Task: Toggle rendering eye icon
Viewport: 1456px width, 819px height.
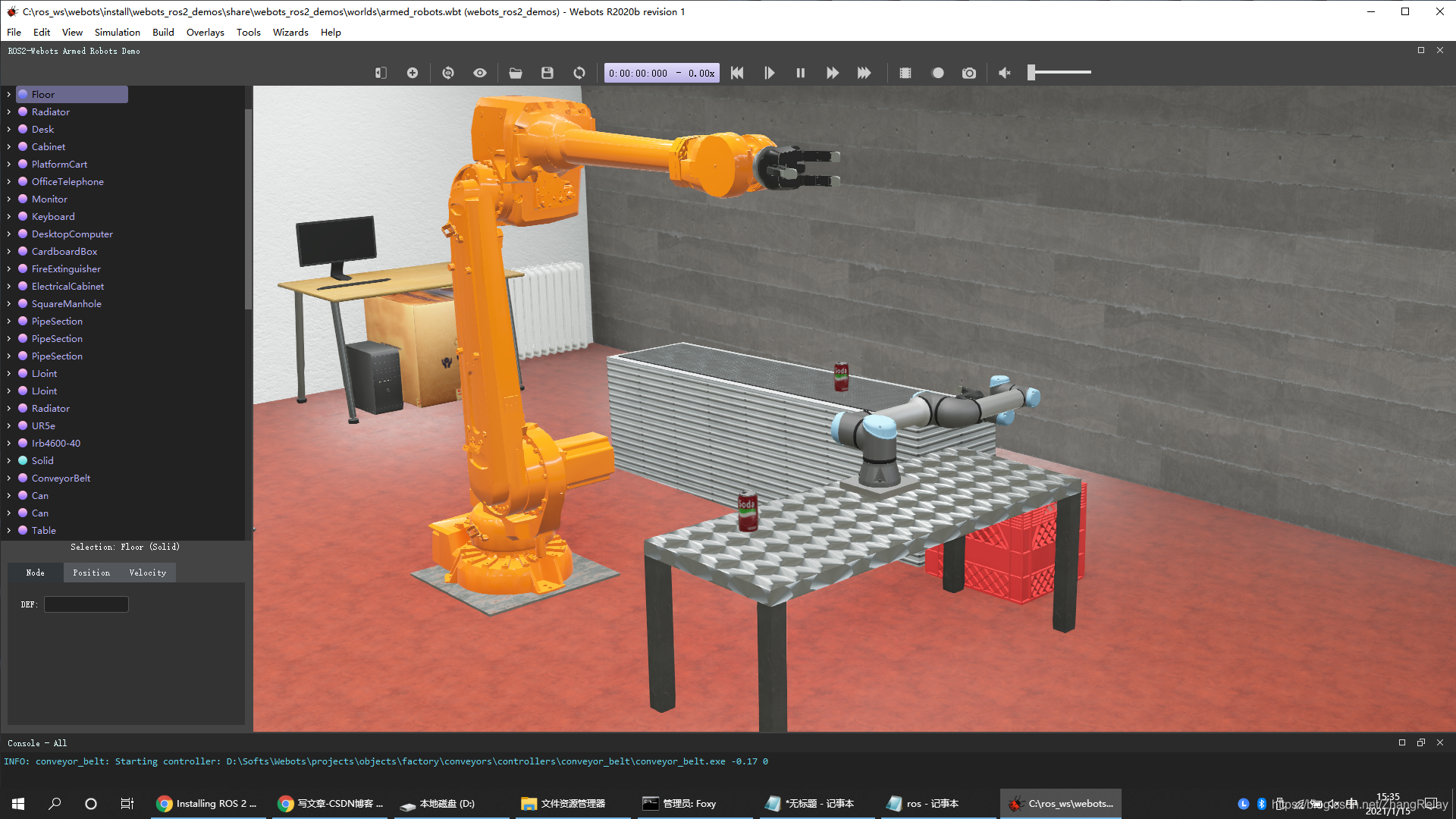Action: coord(479,73)
